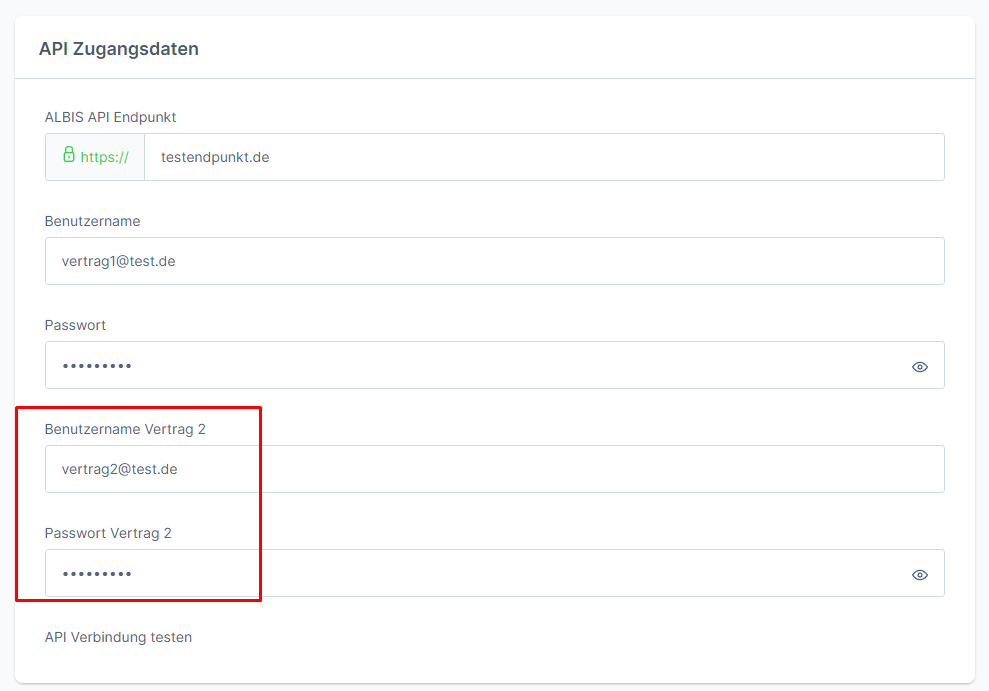This screenshot has height=691, width=989.
Task: Focus the ALBIS API Endpunkt input field
Action: pyautogui.click(x=544, y=157)
